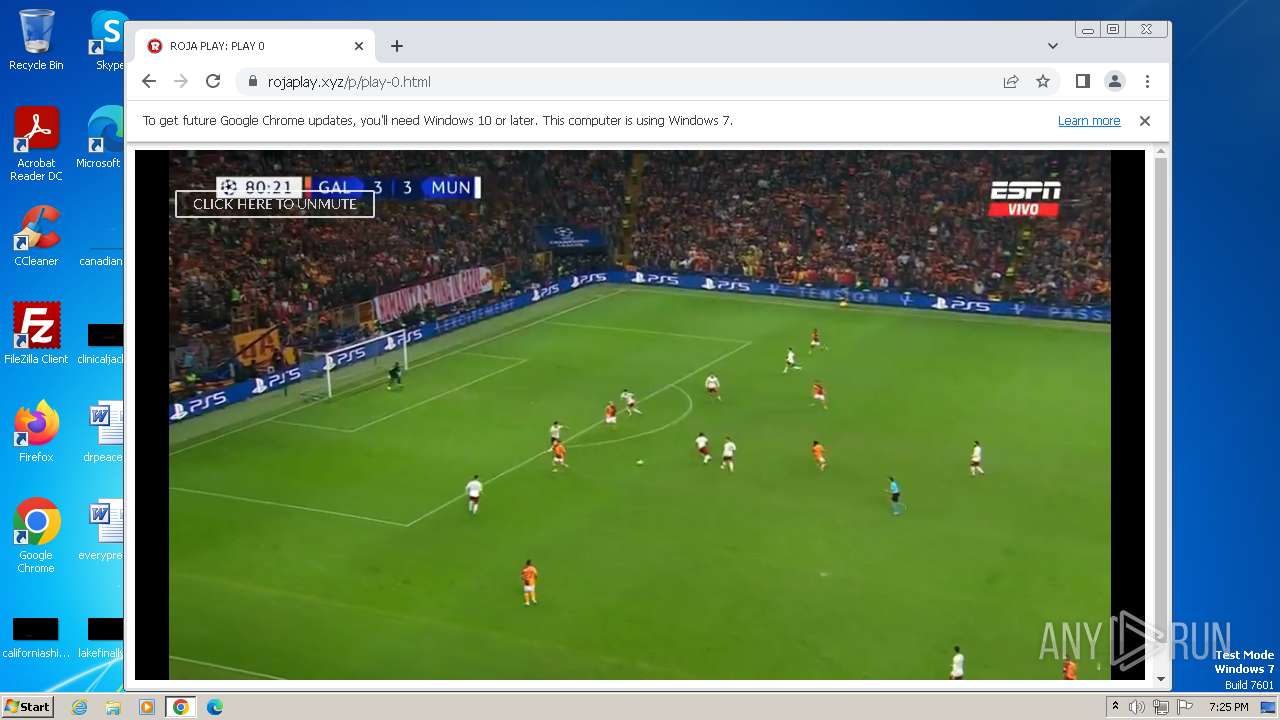Open the CCleaner desktop icon
Viewport: 1280px width, 720px height.
point(36,237)
